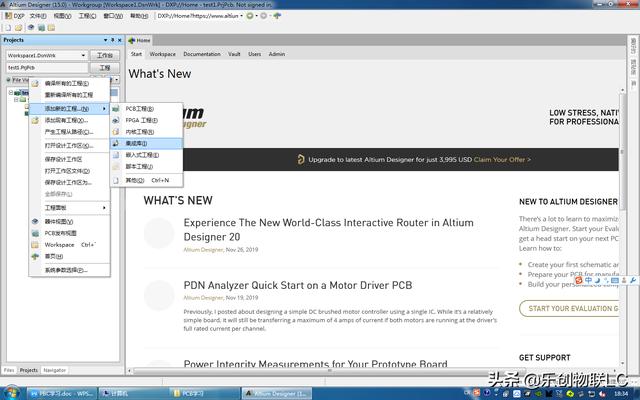Click the PCB release view toolbar icon

(x=41, y=28)
